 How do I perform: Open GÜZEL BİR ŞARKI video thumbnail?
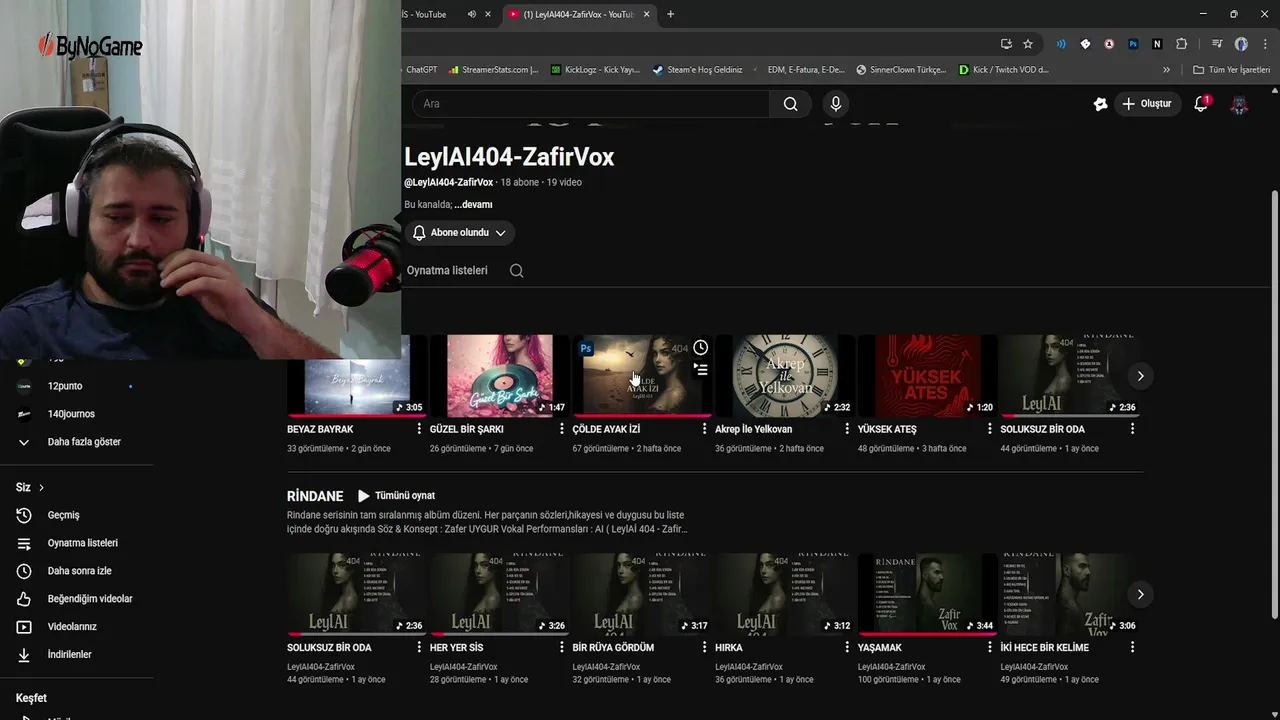tap(499, 376)
